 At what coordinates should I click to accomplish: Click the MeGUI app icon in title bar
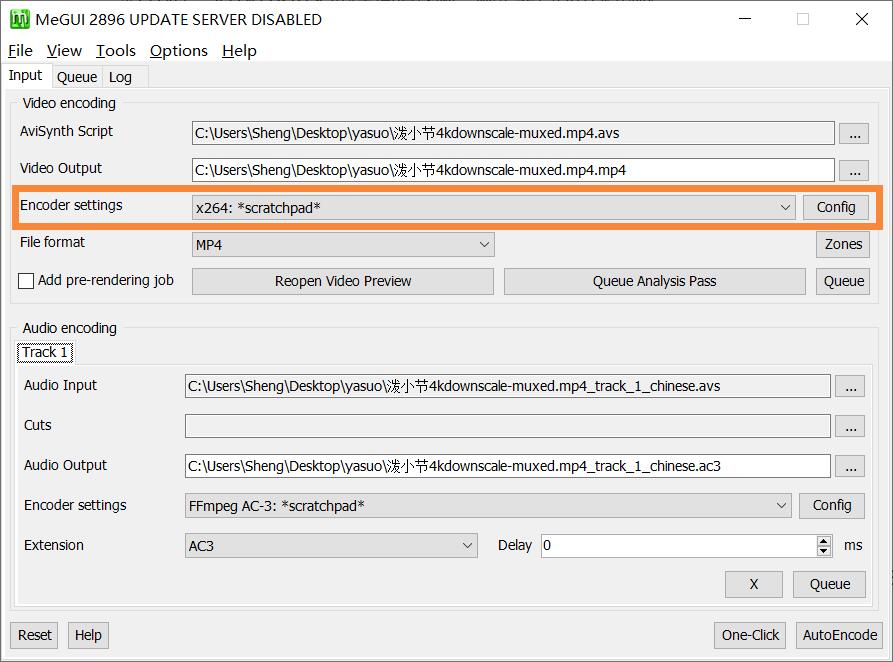[19, 19]
